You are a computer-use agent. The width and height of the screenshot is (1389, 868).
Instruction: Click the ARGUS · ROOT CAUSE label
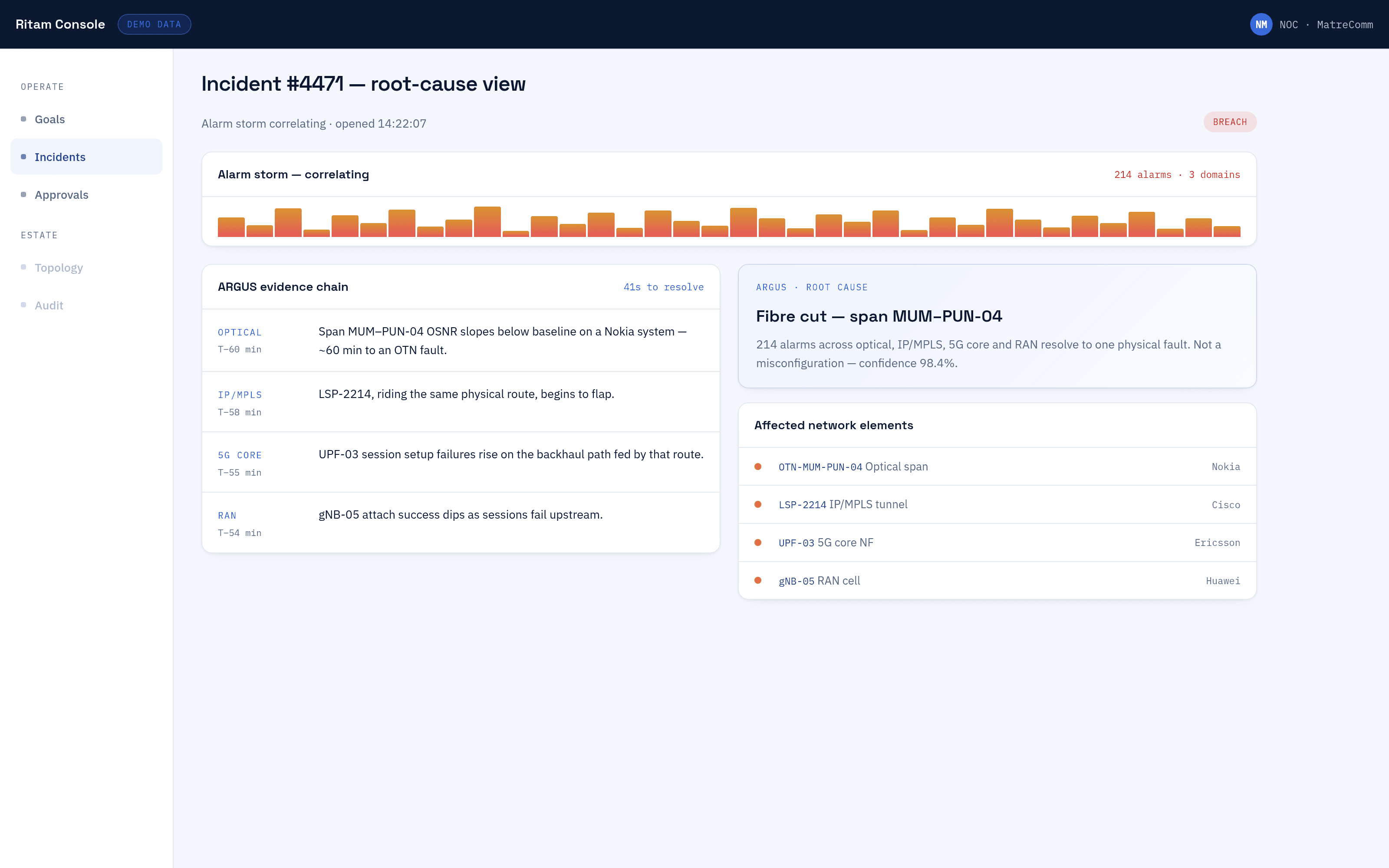(x=812, y=287)
